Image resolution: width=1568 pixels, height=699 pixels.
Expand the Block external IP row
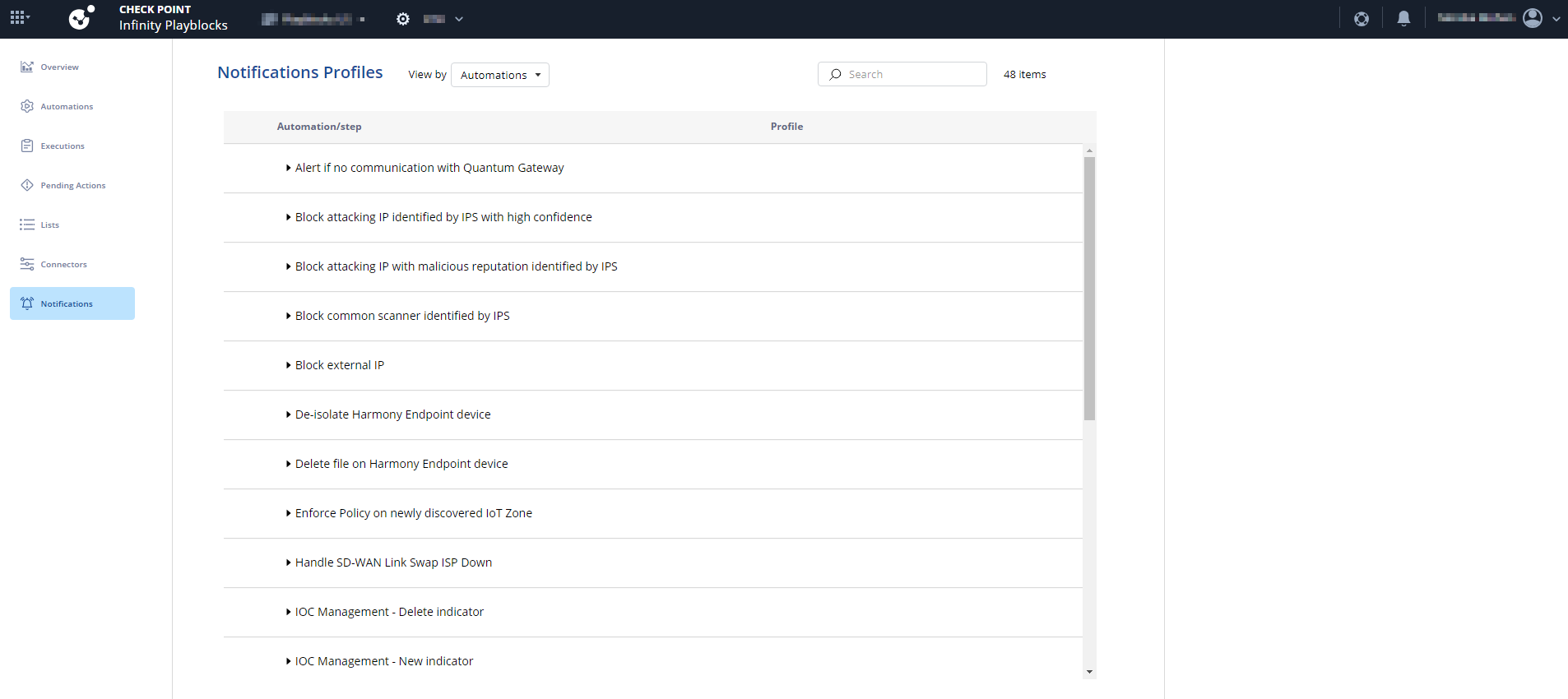click(289, 365)
